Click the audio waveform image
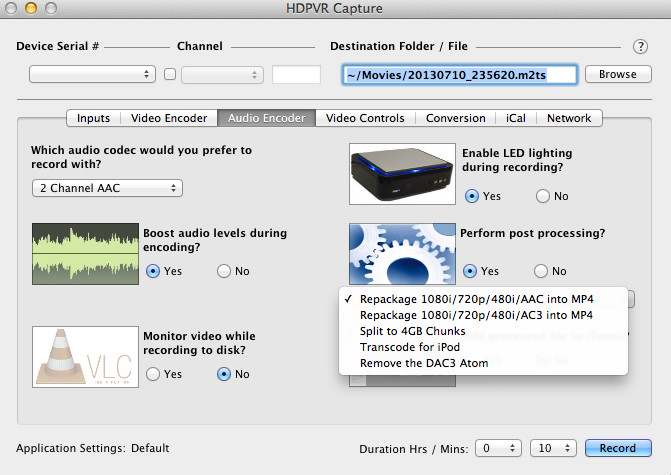671x475 pixels. point(84,253)
